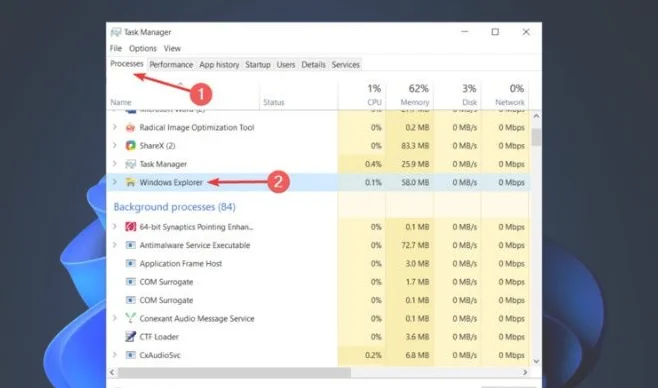The width and height of the screenshot is (658, 388).
Task: Open the Options menu
Action: coord(143,49)
